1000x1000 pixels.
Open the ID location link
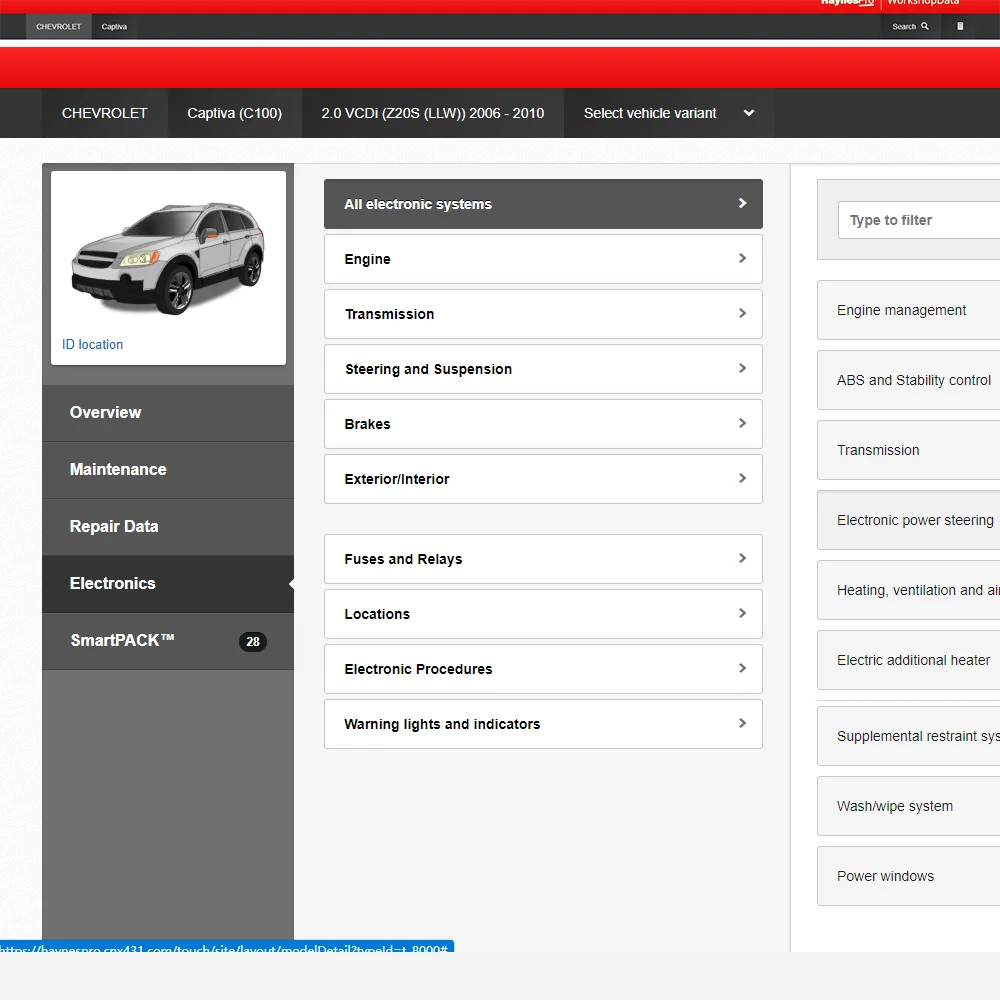(x=92, y=344)
